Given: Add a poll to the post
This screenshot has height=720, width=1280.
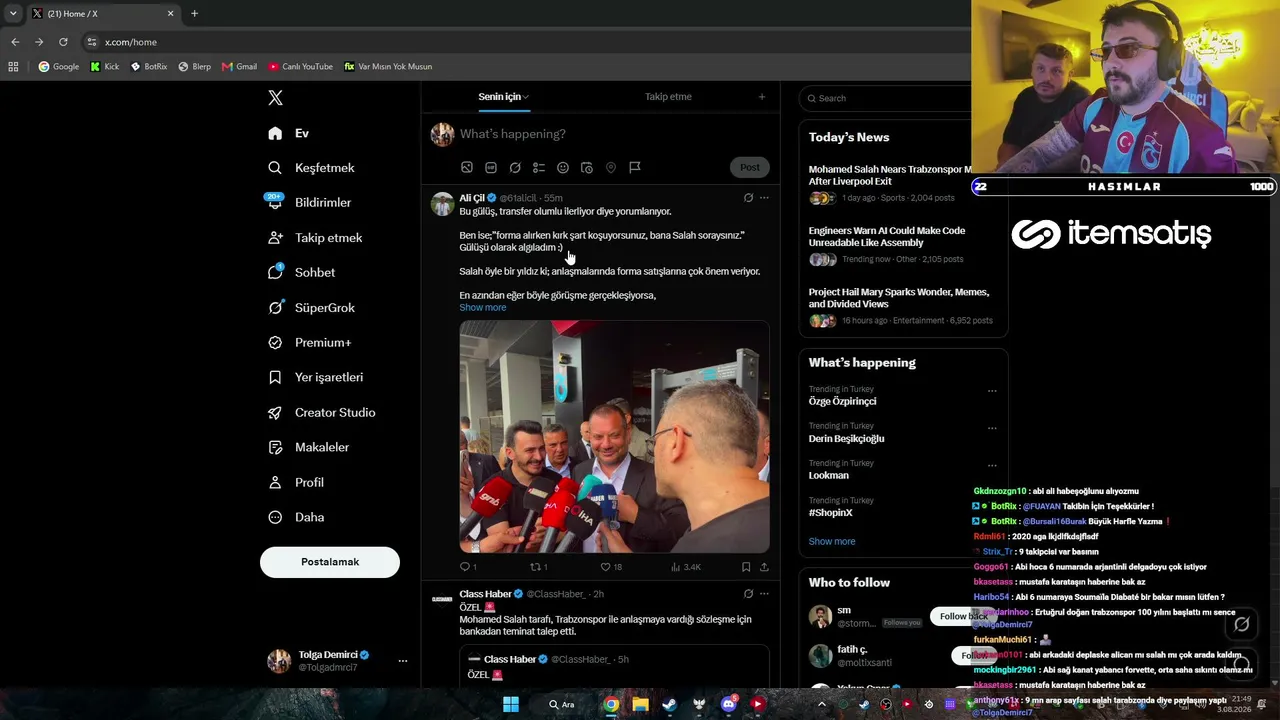Looking at the screenshot, I should click(539, 168).
